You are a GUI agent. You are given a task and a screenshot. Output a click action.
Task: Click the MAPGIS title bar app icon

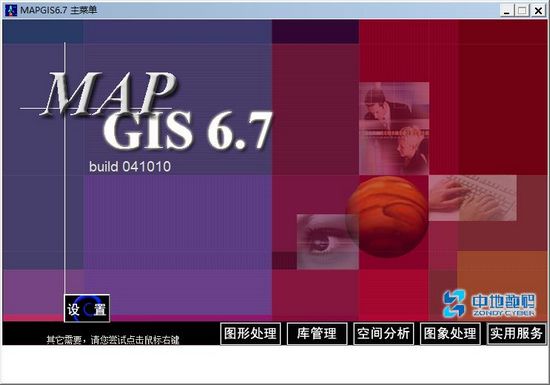tap(11, 10)
